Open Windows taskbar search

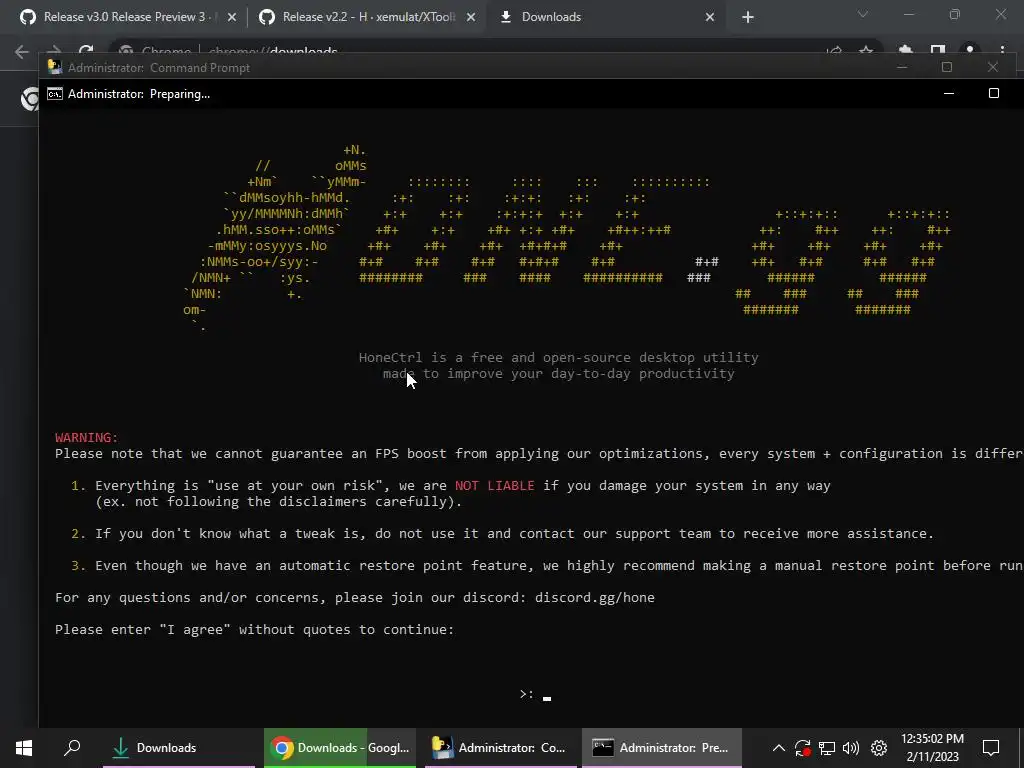[72, 748]
